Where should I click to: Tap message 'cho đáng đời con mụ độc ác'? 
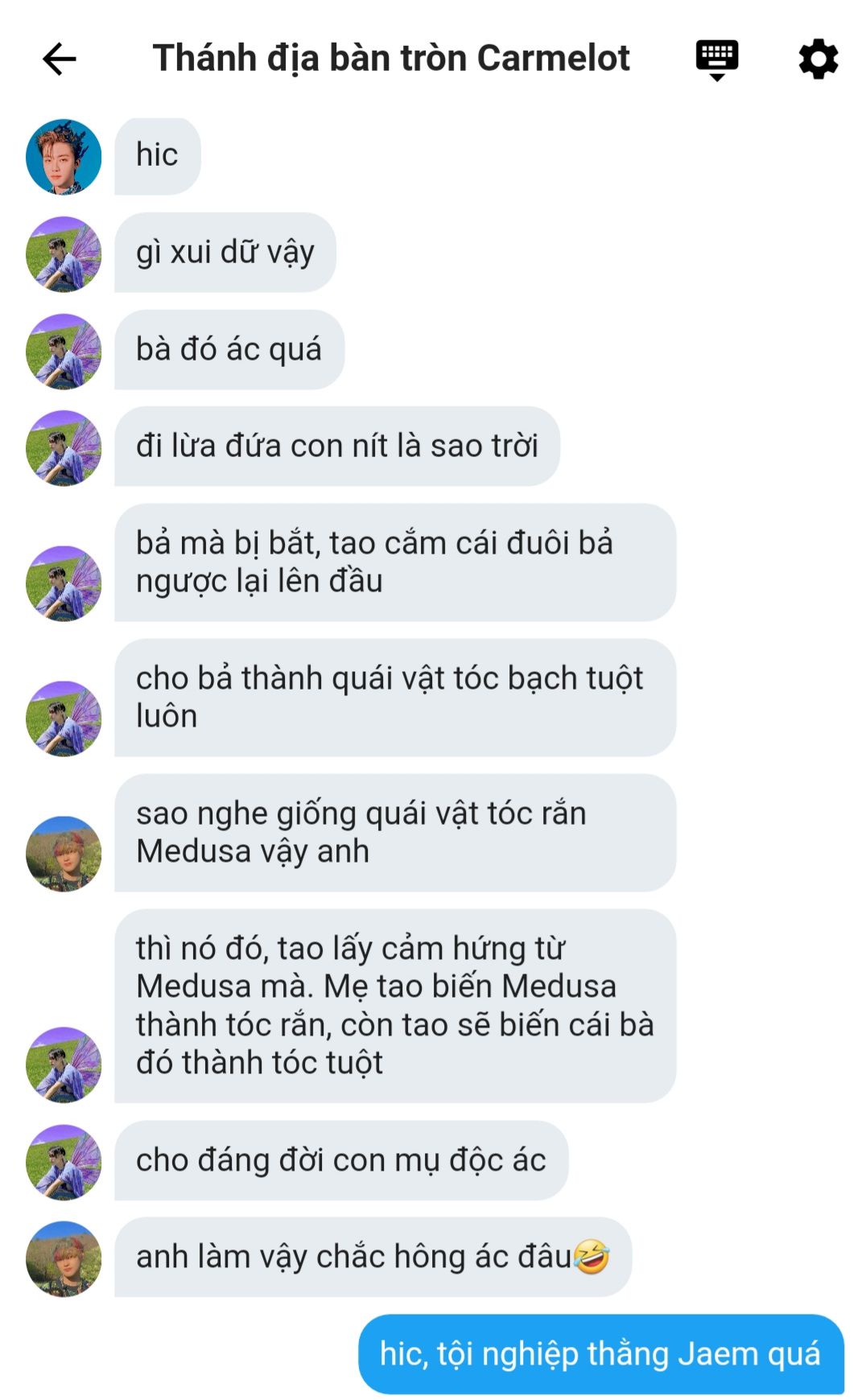[341, 1161]
